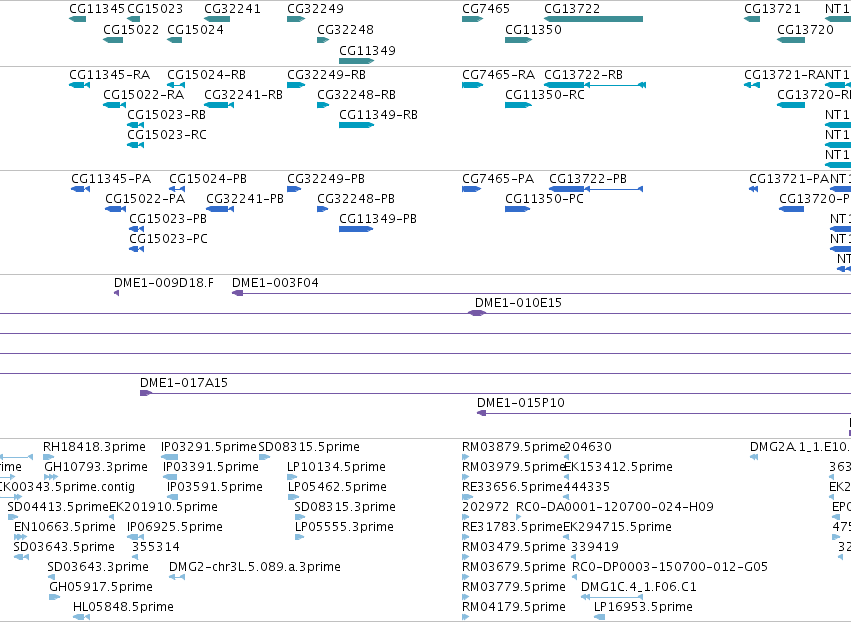Select the CG11349-PB protein label

pyautogui.click(x=378, y=219)
